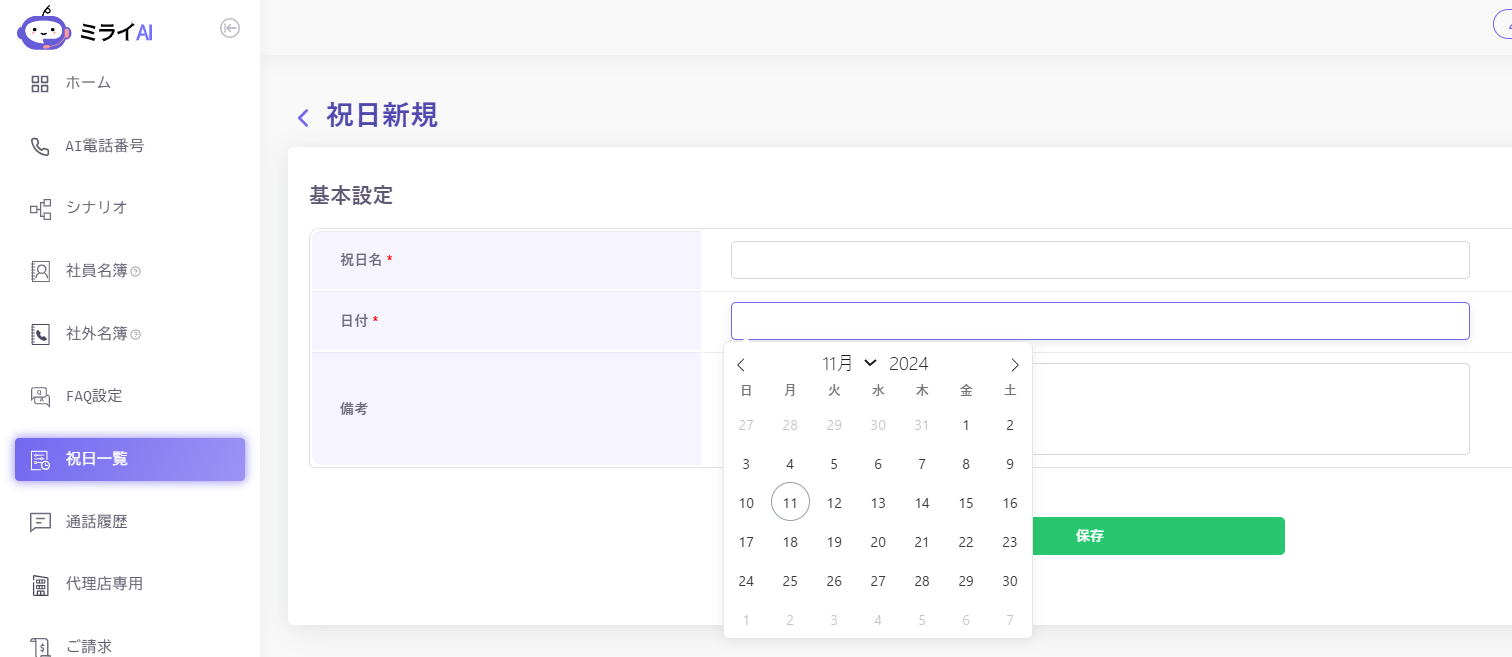
Task: Collapse the sidebar with the arrow icon
Action: click(x=230, y=28)
